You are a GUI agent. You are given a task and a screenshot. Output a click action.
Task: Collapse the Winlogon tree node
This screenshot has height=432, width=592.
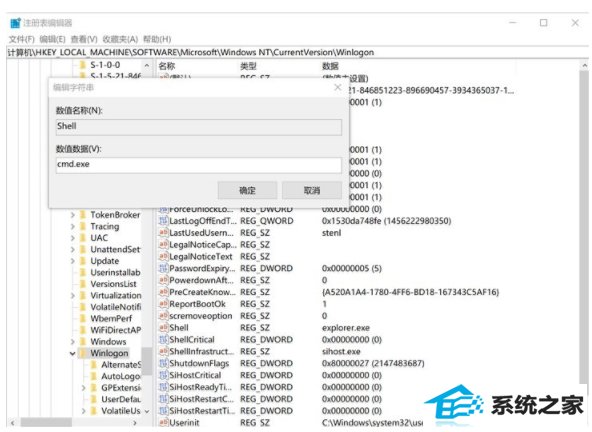tap(72, 353)
